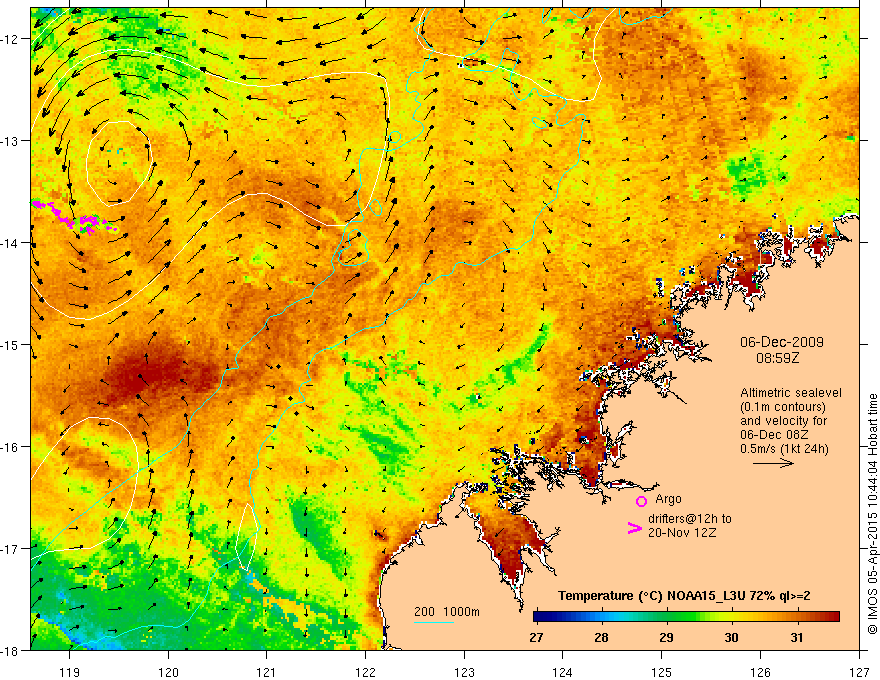The height and width of the screenshot is (680, 880).
Task: Click the "0.5m/s (1kt 24h)" label
Action: [784, 449]
